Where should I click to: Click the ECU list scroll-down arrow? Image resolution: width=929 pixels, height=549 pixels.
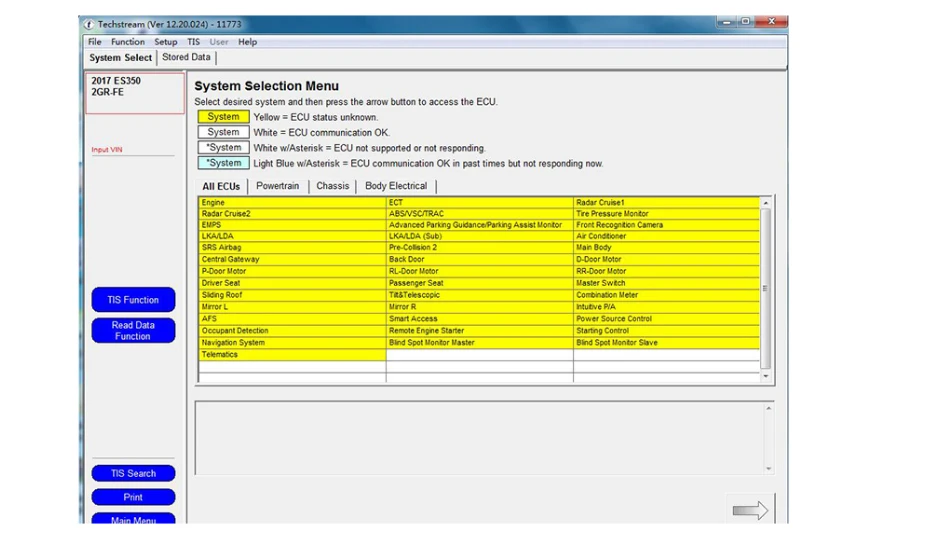(765, 376)
